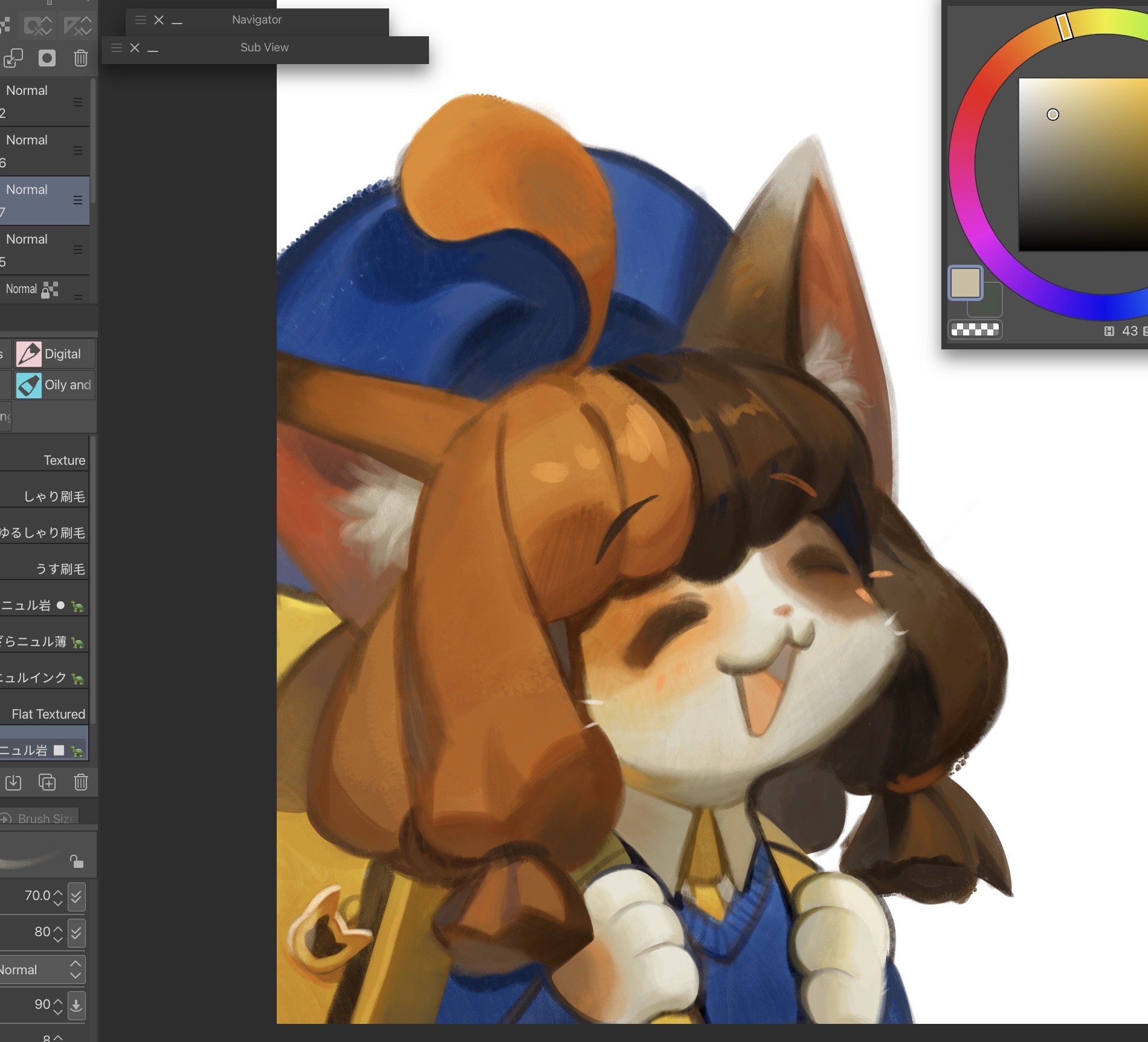Open the Normal blending mode dropdown
Screen dimensions: 1148x1042
pyautogui.click(x=41, y=969)
